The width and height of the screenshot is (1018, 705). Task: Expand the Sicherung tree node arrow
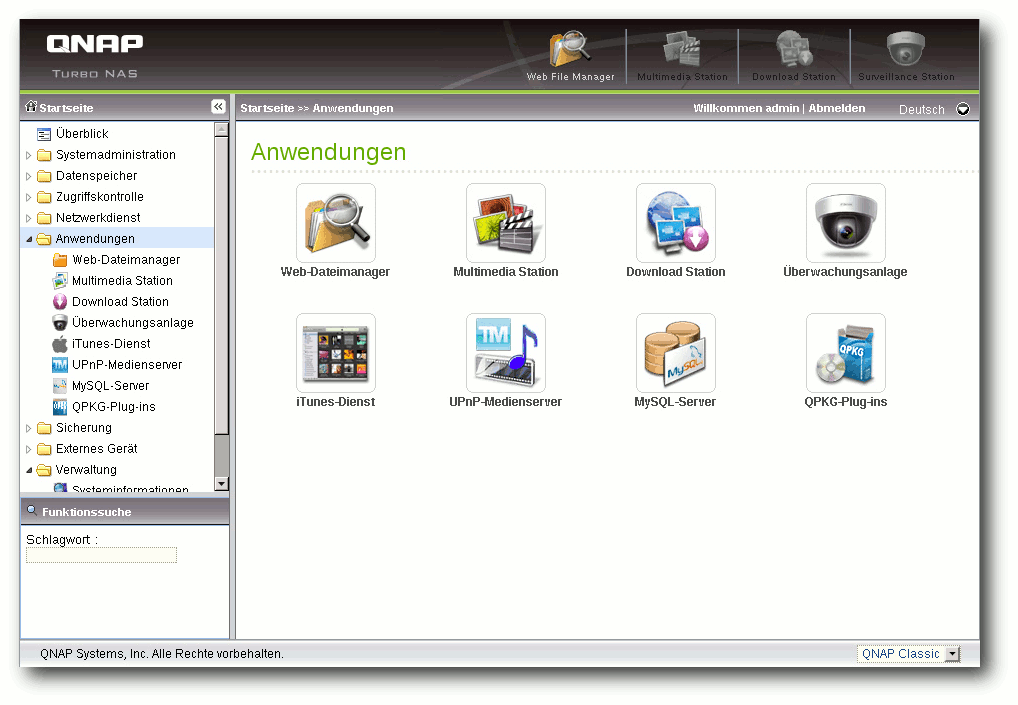coord(29,428)
